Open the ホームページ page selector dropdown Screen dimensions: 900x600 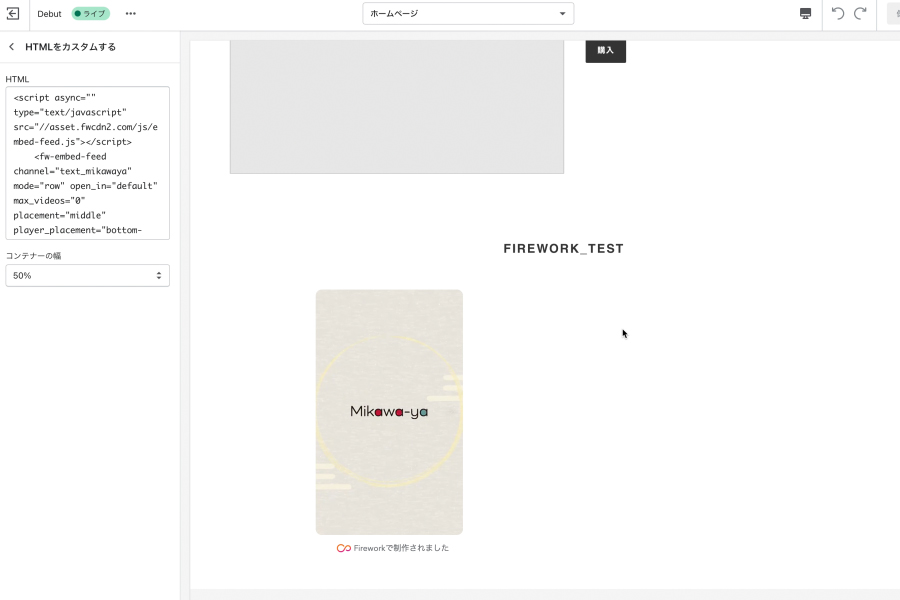coord(468,14)
